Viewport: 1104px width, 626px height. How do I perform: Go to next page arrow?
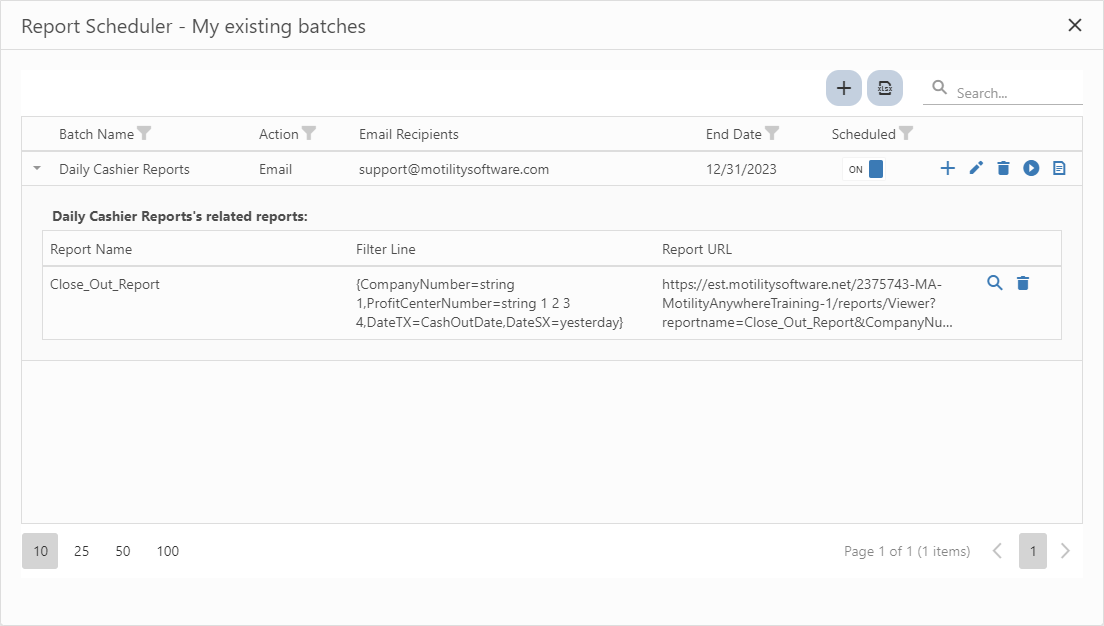(1065, 551)
